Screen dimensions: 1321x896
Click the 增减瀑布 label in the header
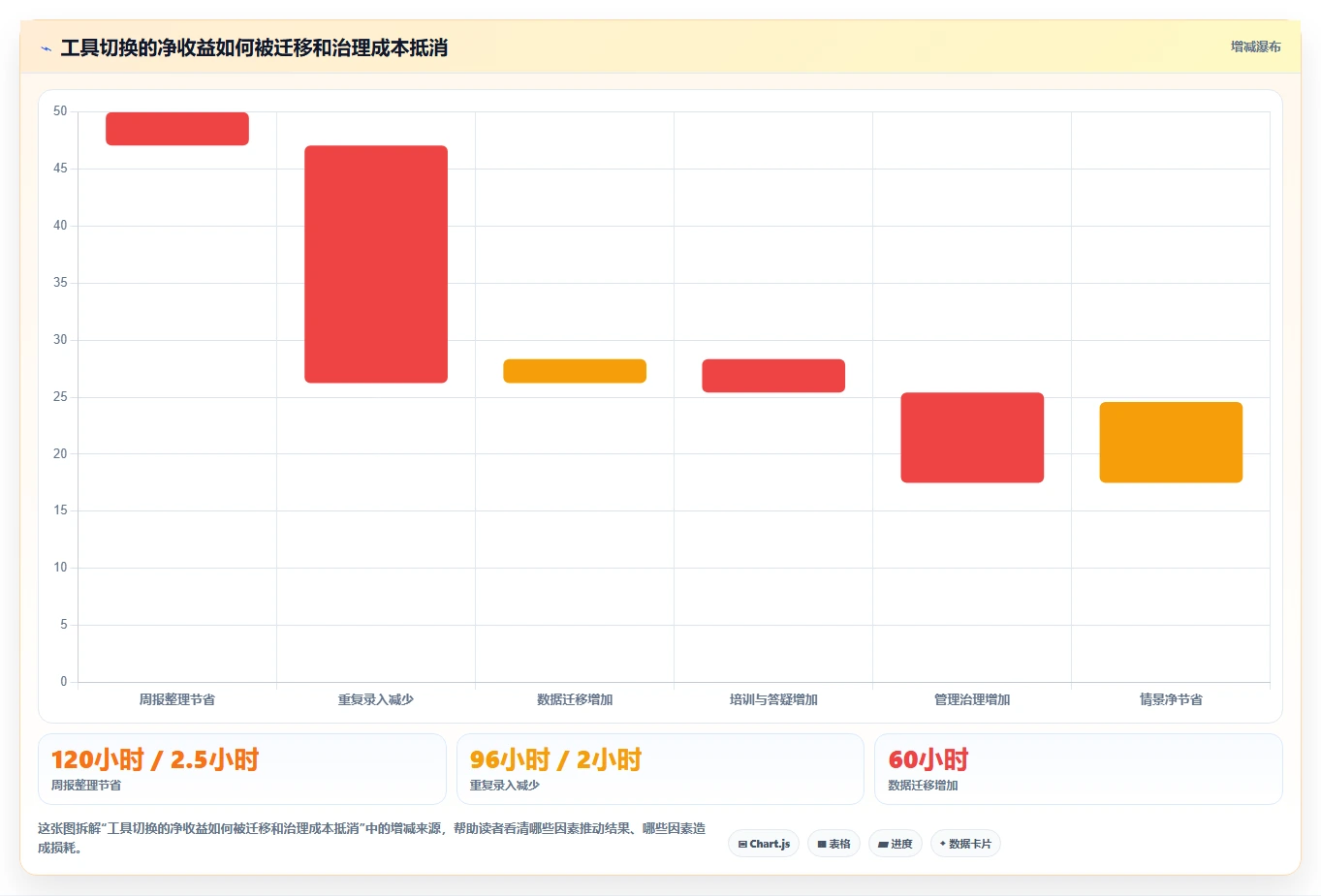point(1255,46)
